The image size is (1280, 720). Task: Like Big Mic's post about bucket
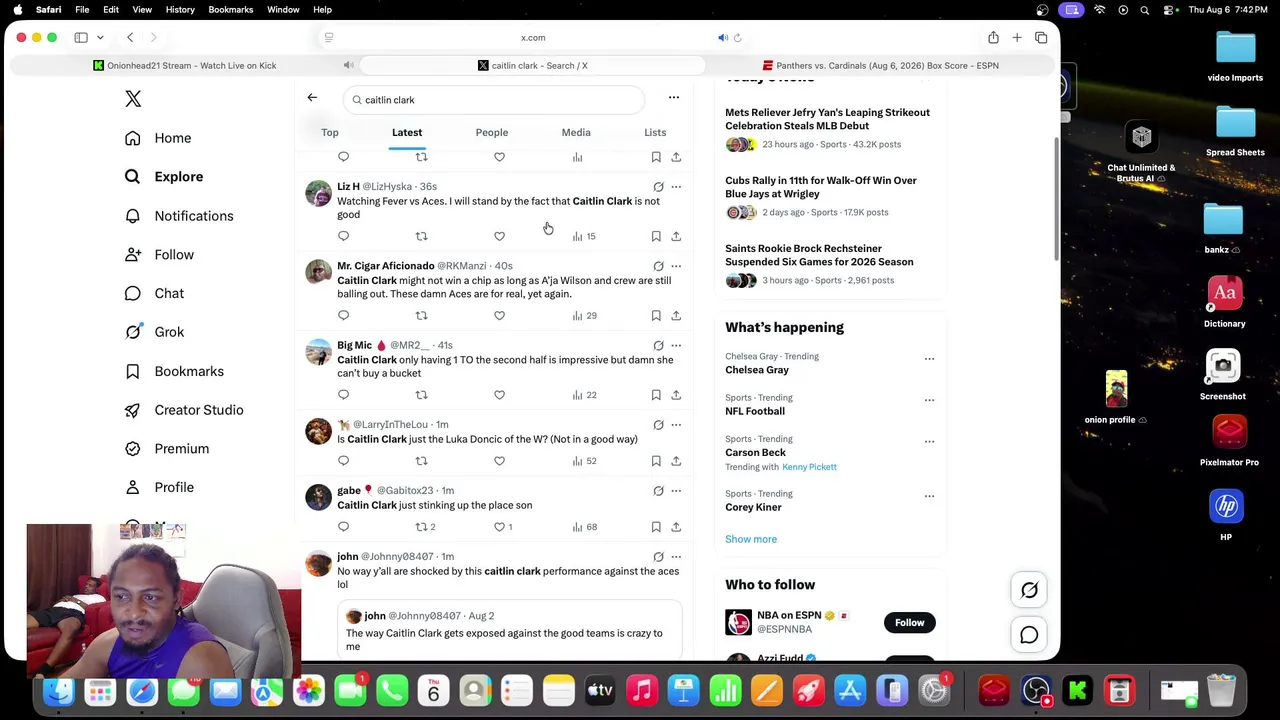pos(499,395)
